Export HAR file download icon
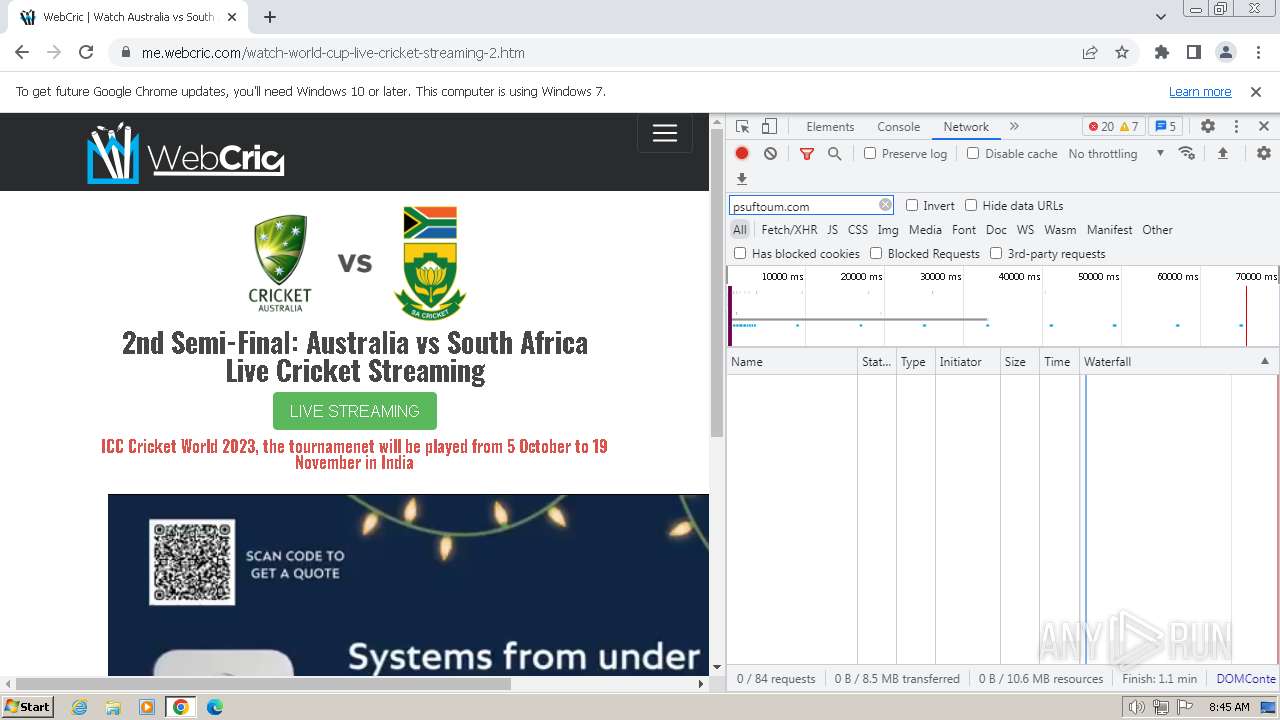The width and height of the screenshot is (1280, 720). (x=742, y=179)
